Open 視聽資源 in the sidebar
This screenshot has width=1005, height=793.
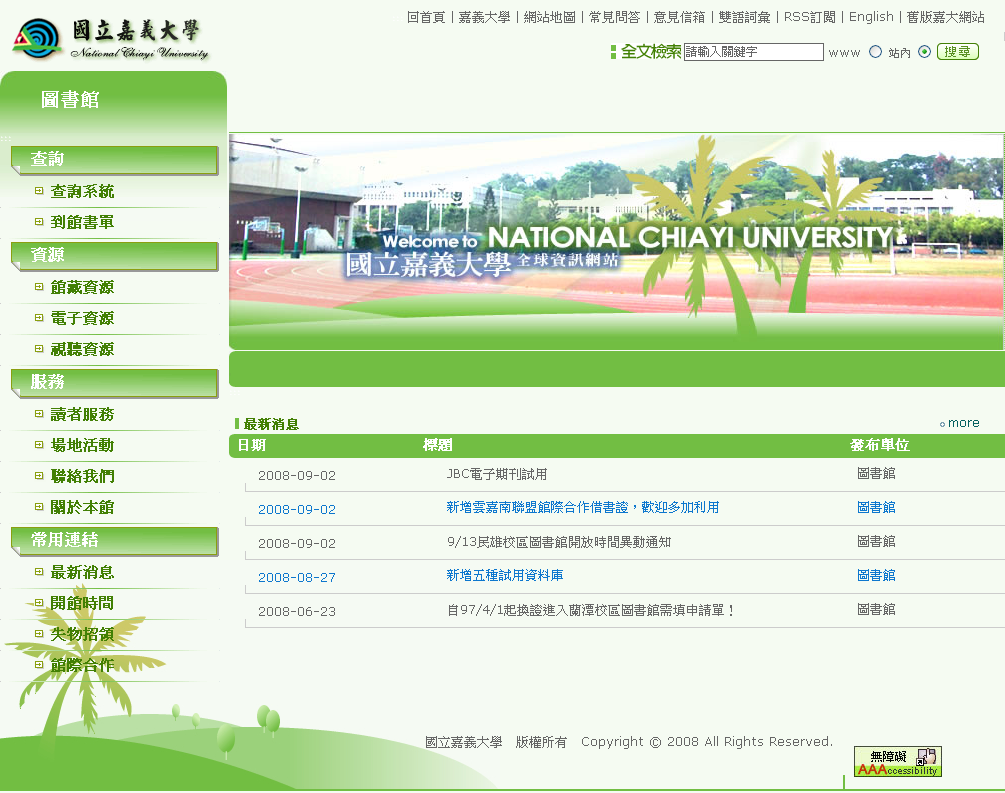pyautogui.click(x=82, y=349)
